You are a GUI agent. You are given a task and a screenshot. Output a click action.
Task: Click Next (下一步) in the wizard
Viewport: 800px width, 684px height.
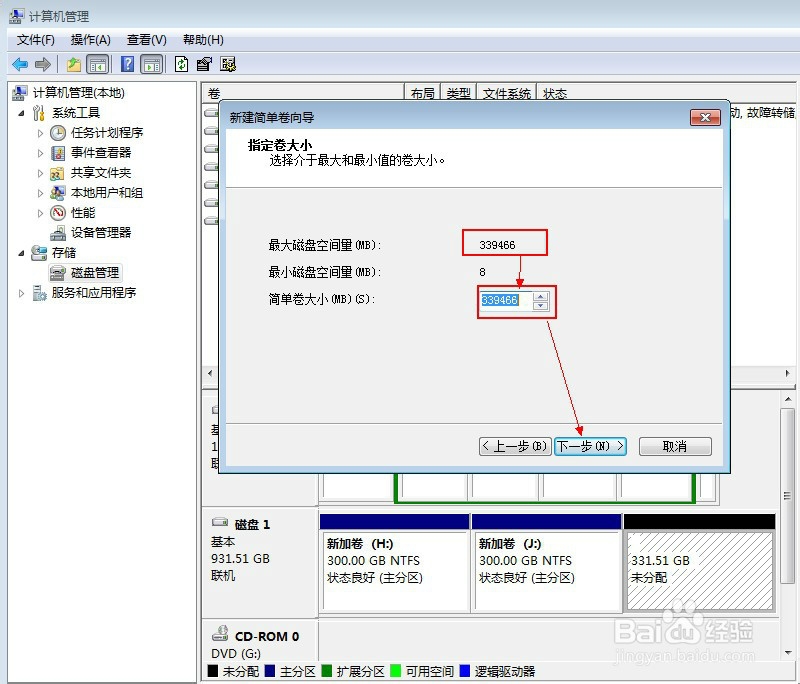[590, 446]
